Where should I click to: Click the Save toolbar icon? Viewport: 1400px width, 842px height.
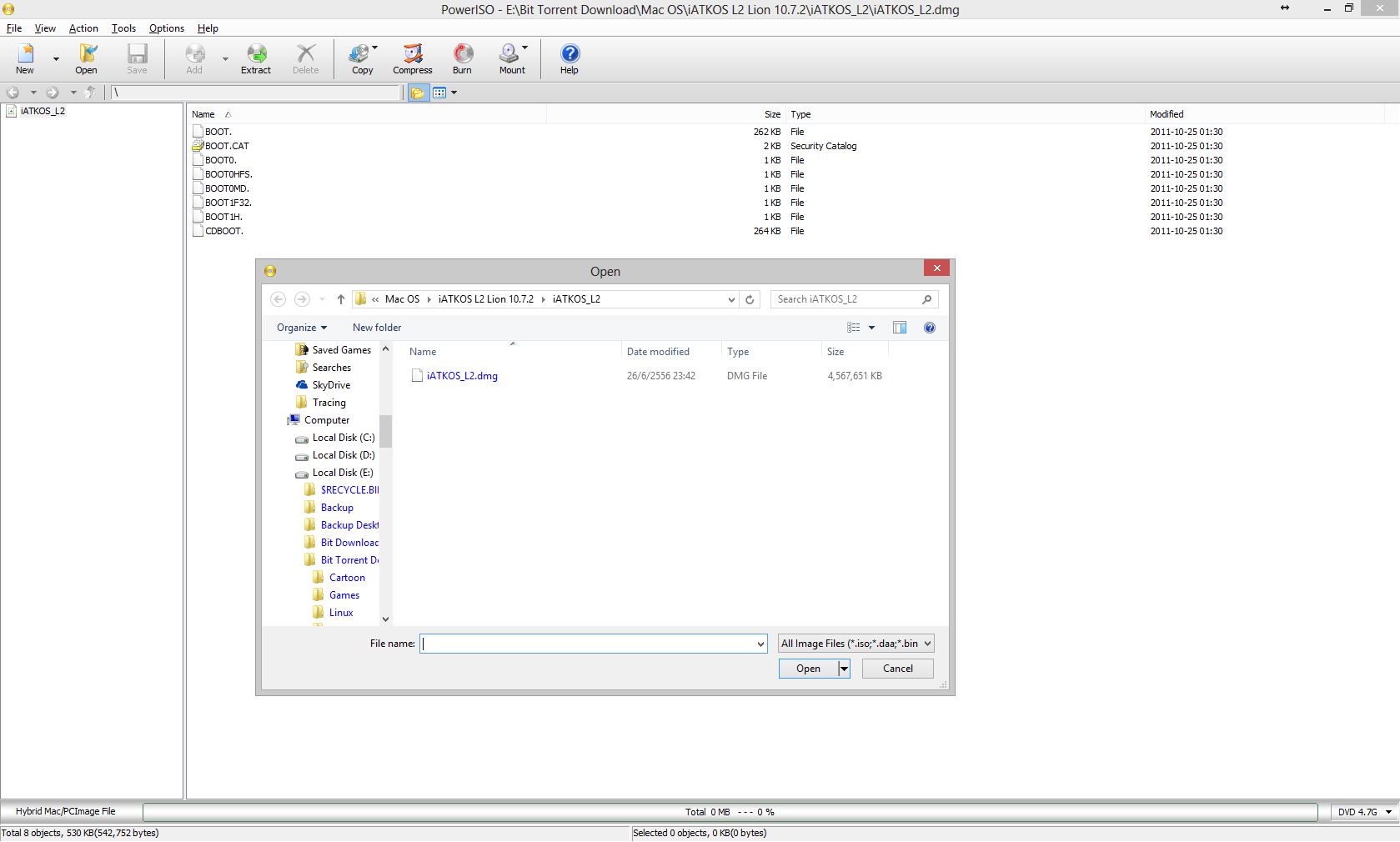[137, 58]
